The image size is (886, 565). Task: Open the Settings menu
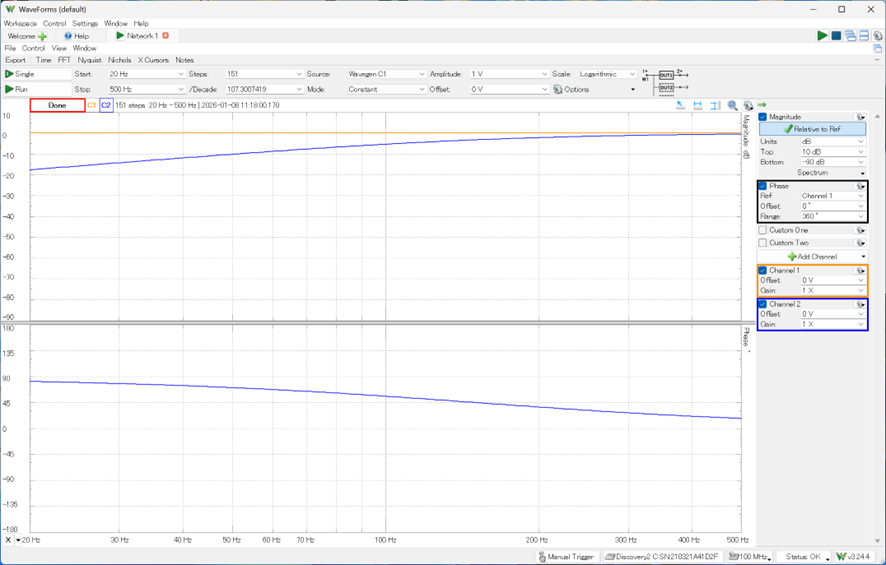(84, 23)
